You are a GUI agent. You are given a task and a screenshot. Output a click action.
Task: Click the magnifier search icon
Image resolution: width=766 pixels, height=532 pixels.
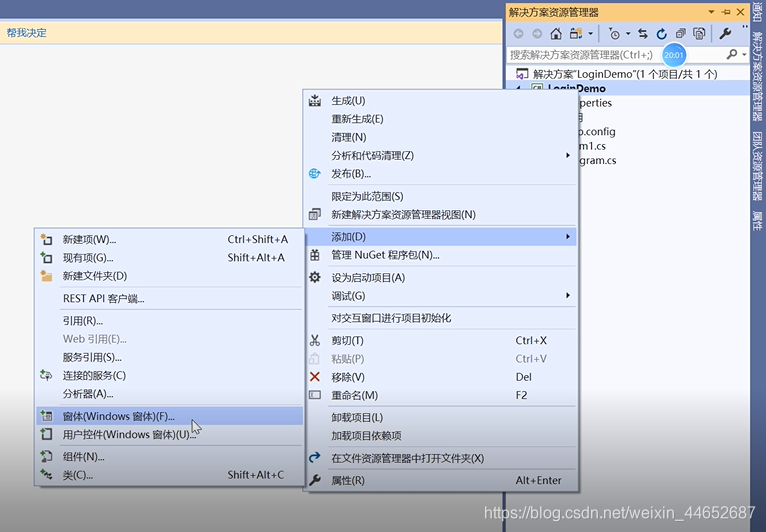click(732, 54)
